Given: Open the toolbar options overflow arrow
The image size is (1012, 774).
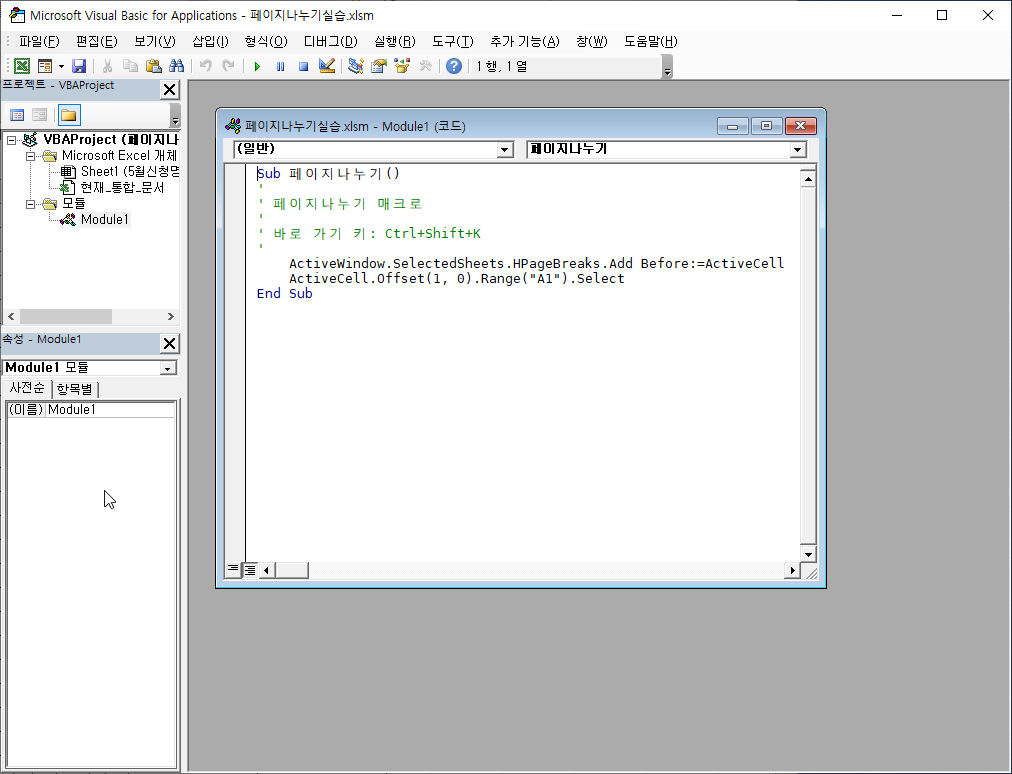Looking at the screenshot, I should click(x=667, y=67).
